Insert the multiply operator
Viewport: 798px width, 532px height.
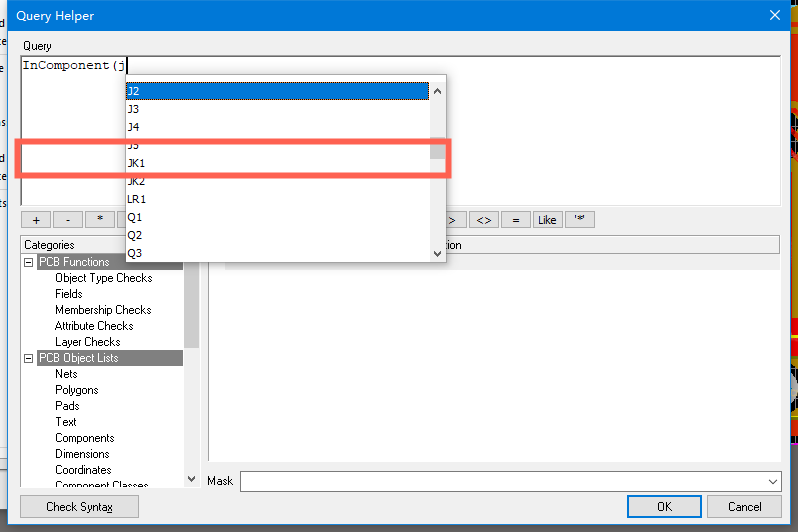99,220
